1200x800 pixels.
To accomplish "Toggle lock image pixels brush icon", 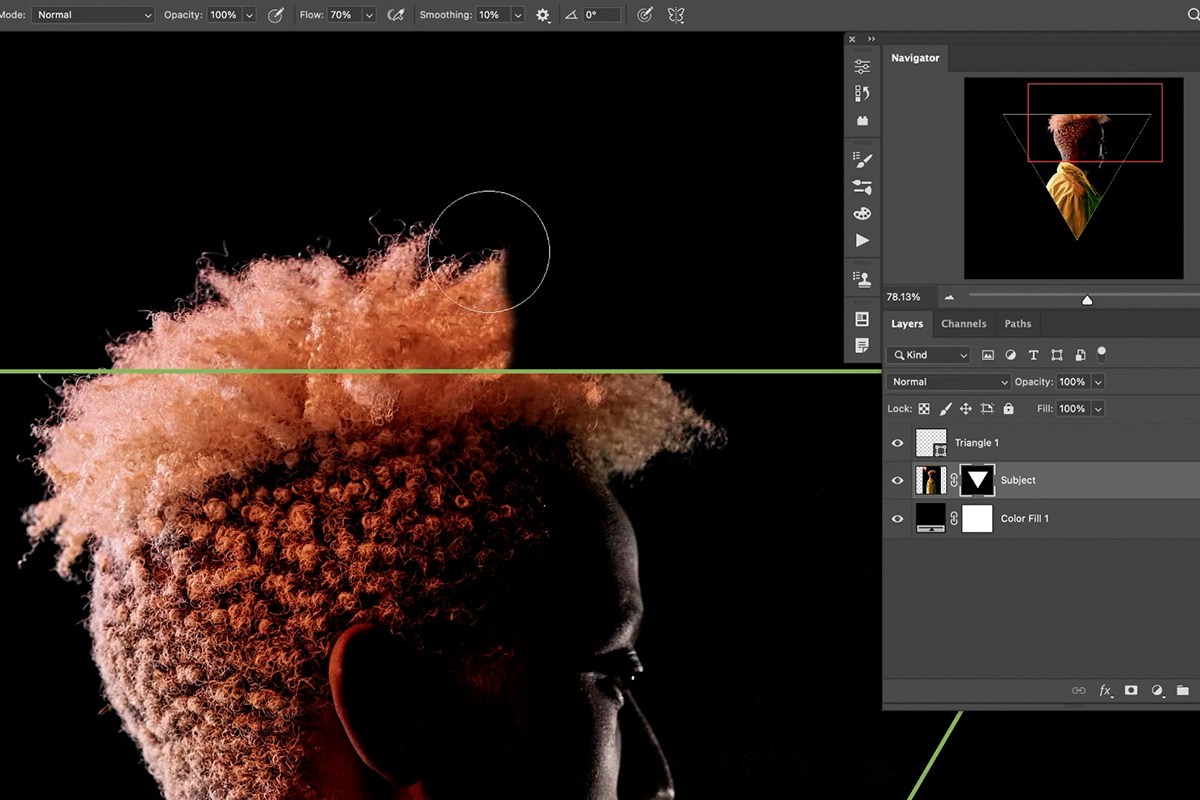I will pos(945,409).
